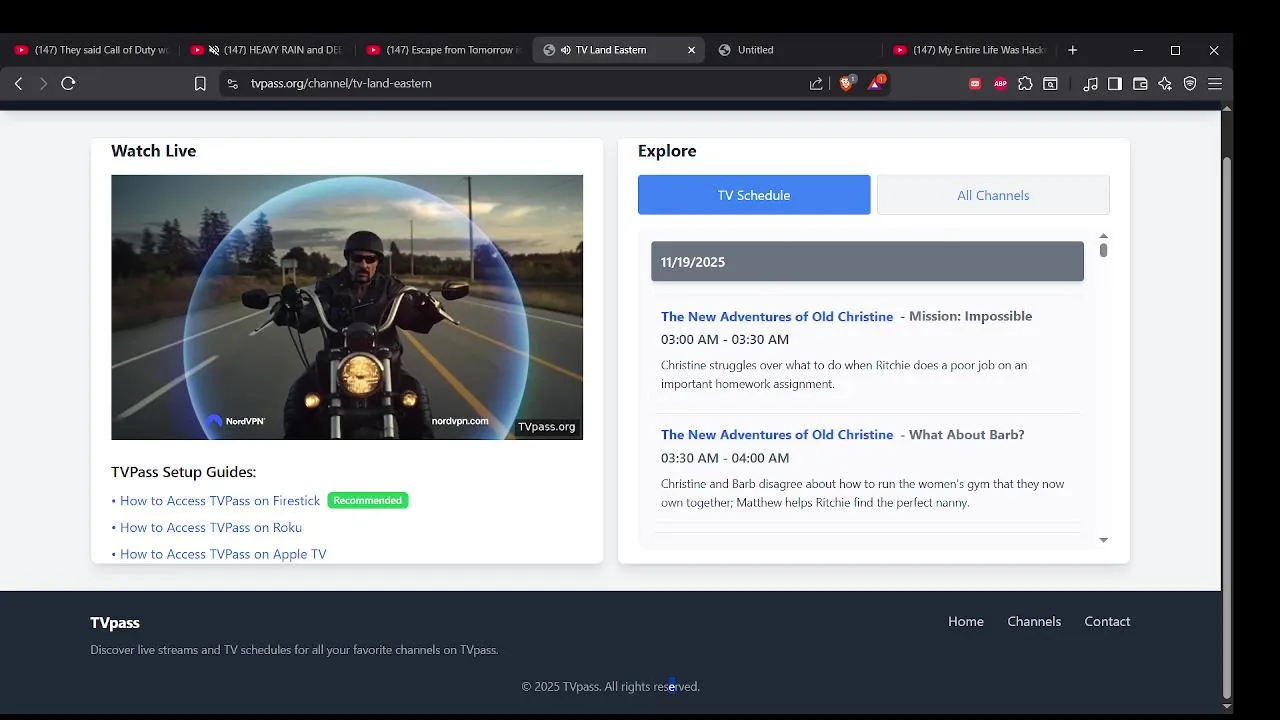This screenshot has width=1280, height=720.
Task: Click the TV Land Eastern tab globe favicon
Action: (x=549, y=50)
